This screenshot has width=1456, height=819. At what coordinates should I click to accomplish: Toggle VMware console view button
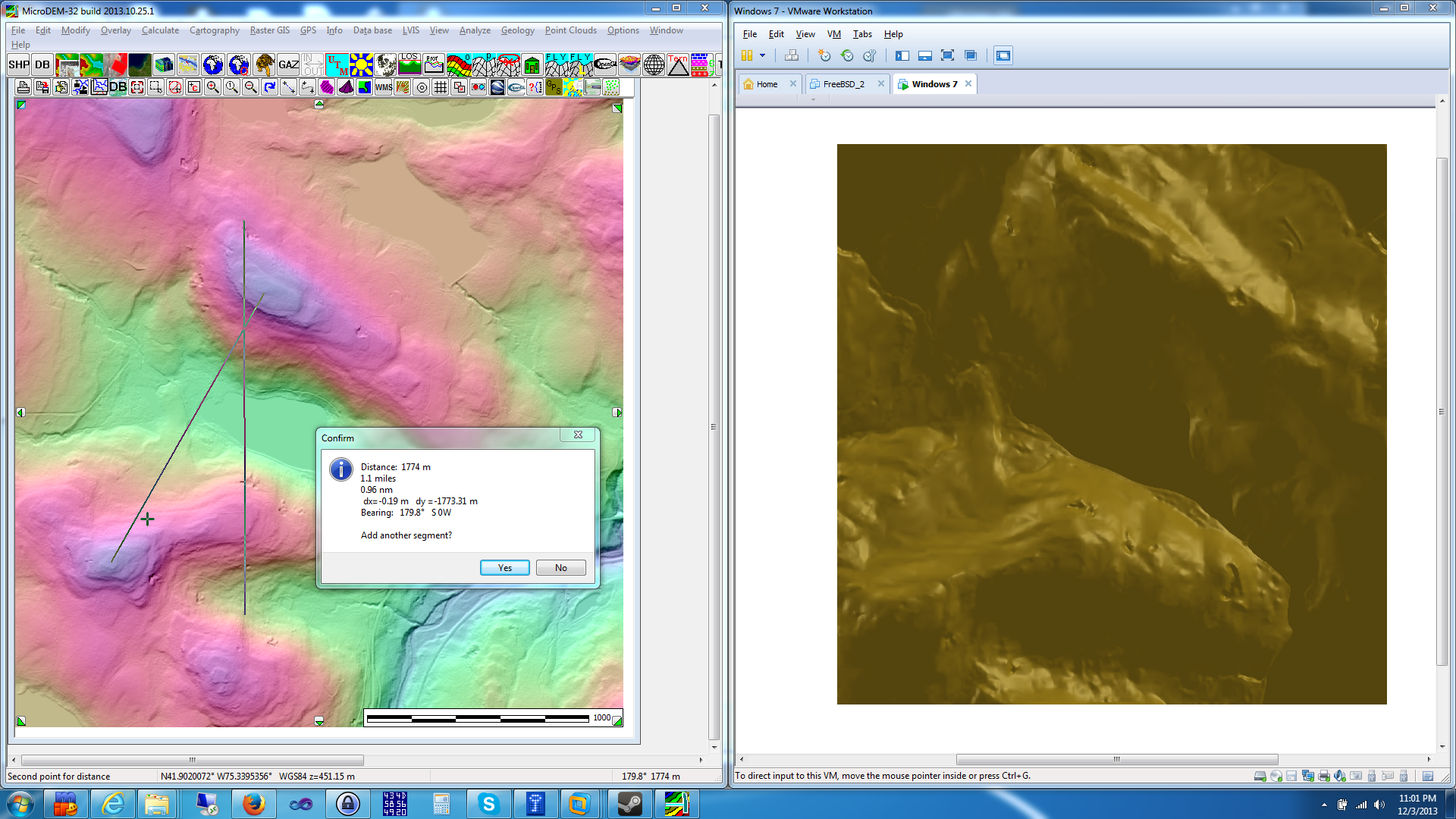(1003, 55)
